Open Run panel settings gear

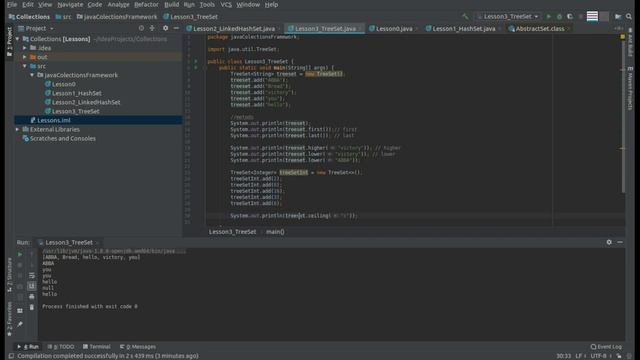609,242
